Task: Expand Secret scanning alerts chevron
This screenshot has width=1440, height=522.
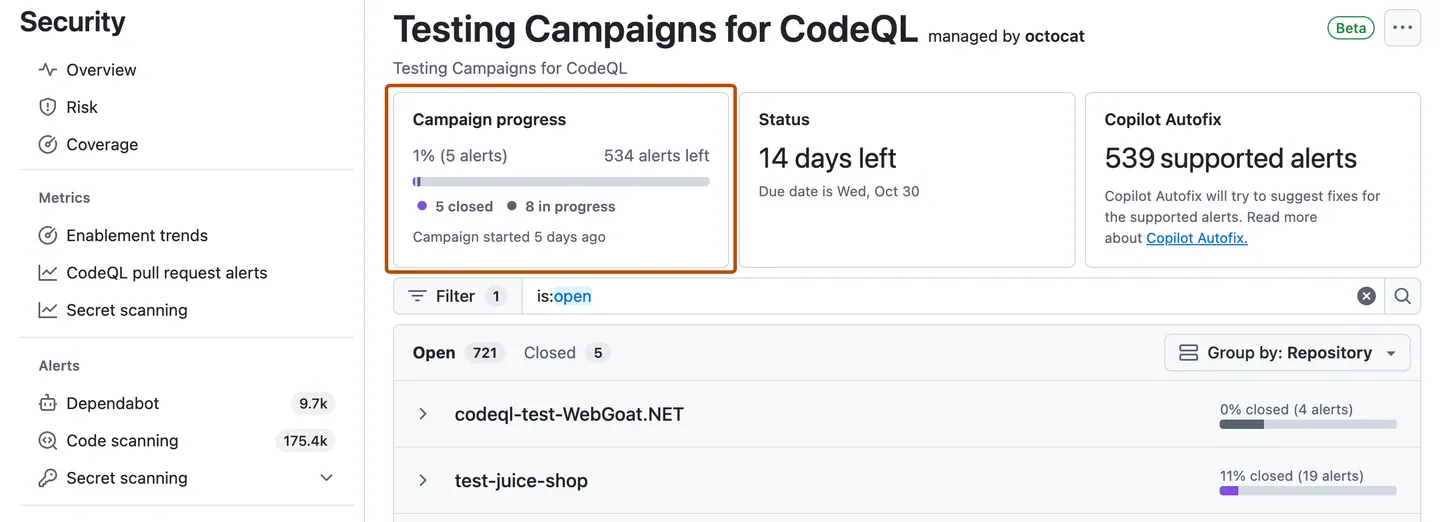Action: [x=326, y=478]
